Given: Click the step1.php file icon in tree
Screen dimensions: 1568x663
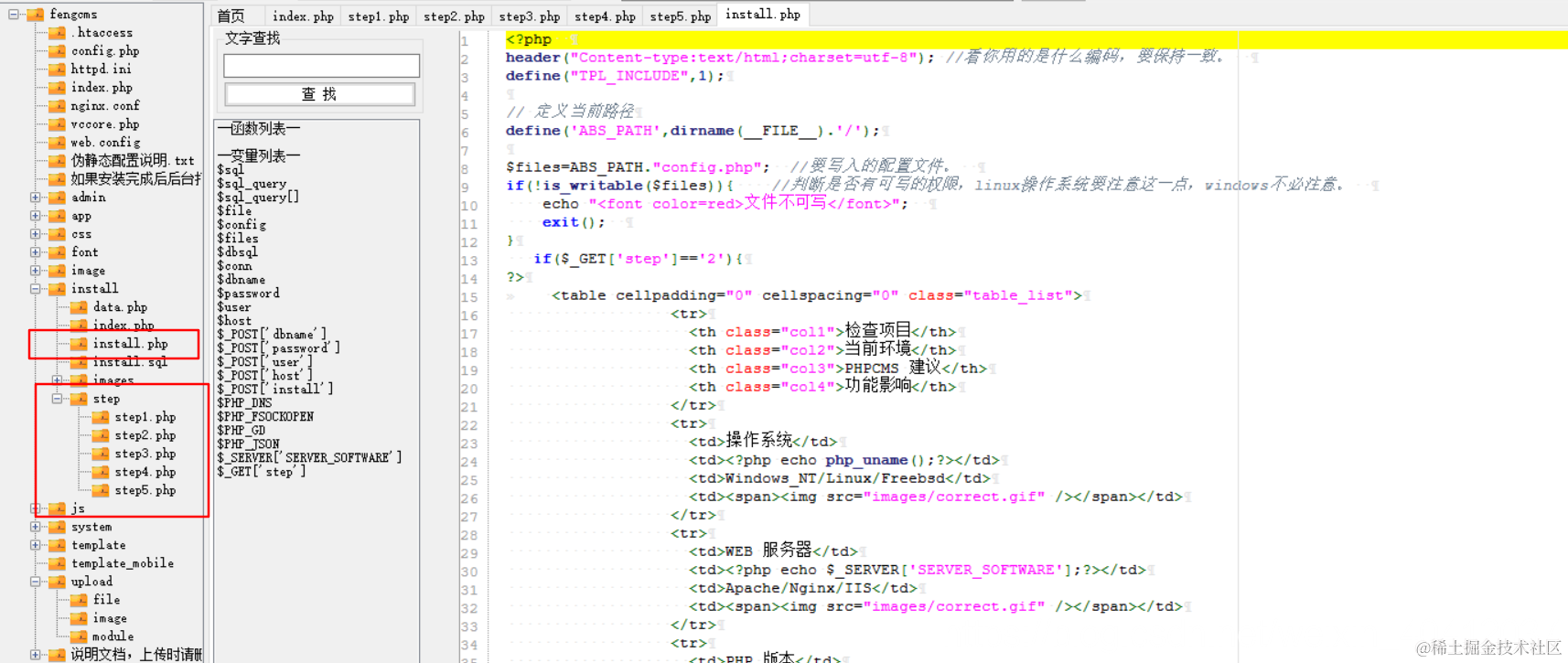Looking at the screenshot, I should 102,417.
